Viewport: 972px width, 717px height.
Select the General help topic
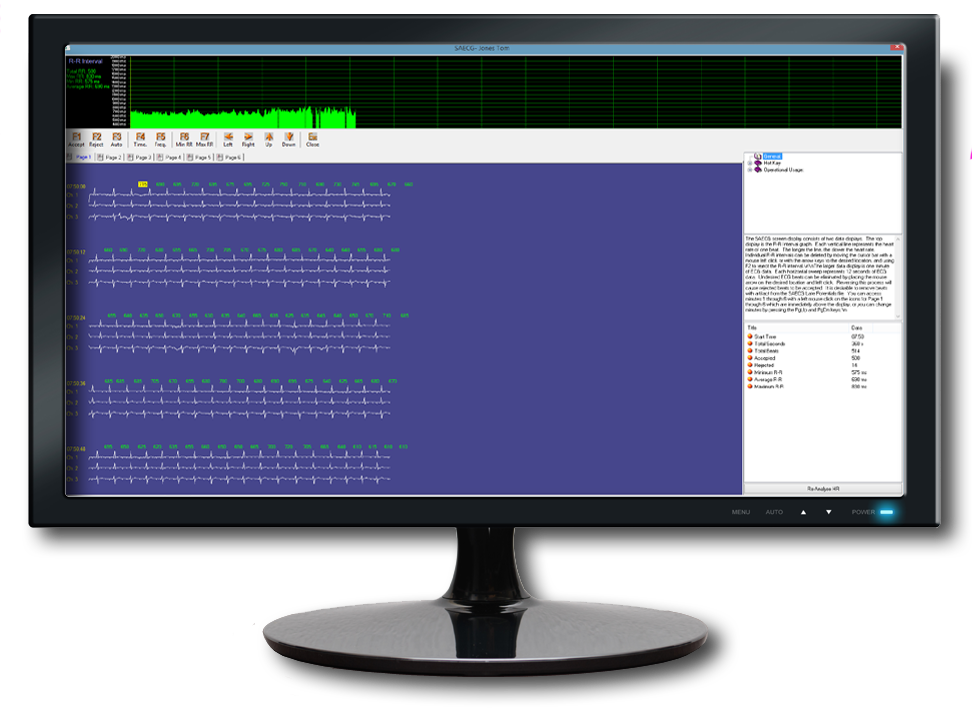(773, 156)
